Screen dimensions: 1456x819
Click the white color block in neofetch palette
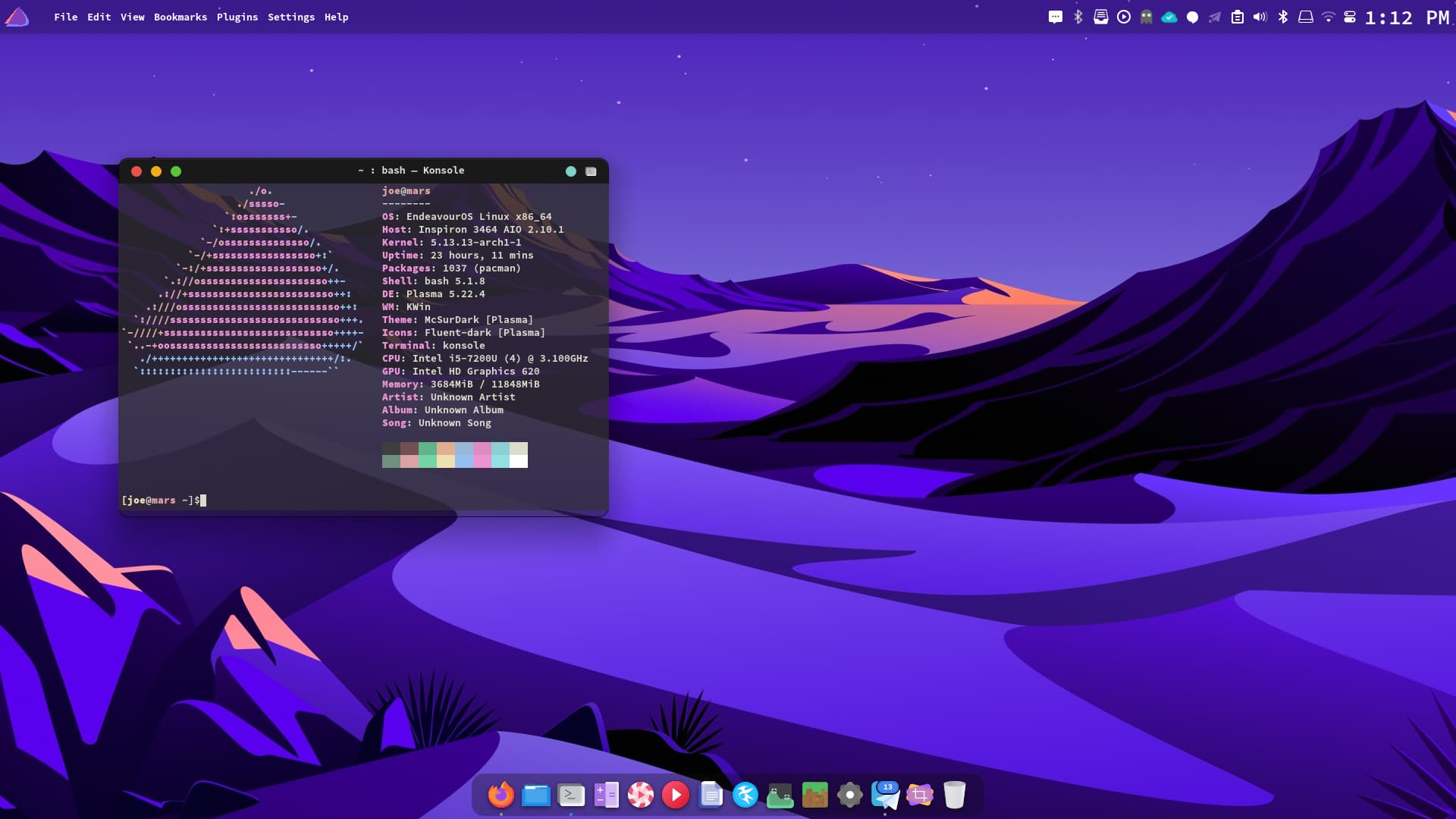(519, 461)
